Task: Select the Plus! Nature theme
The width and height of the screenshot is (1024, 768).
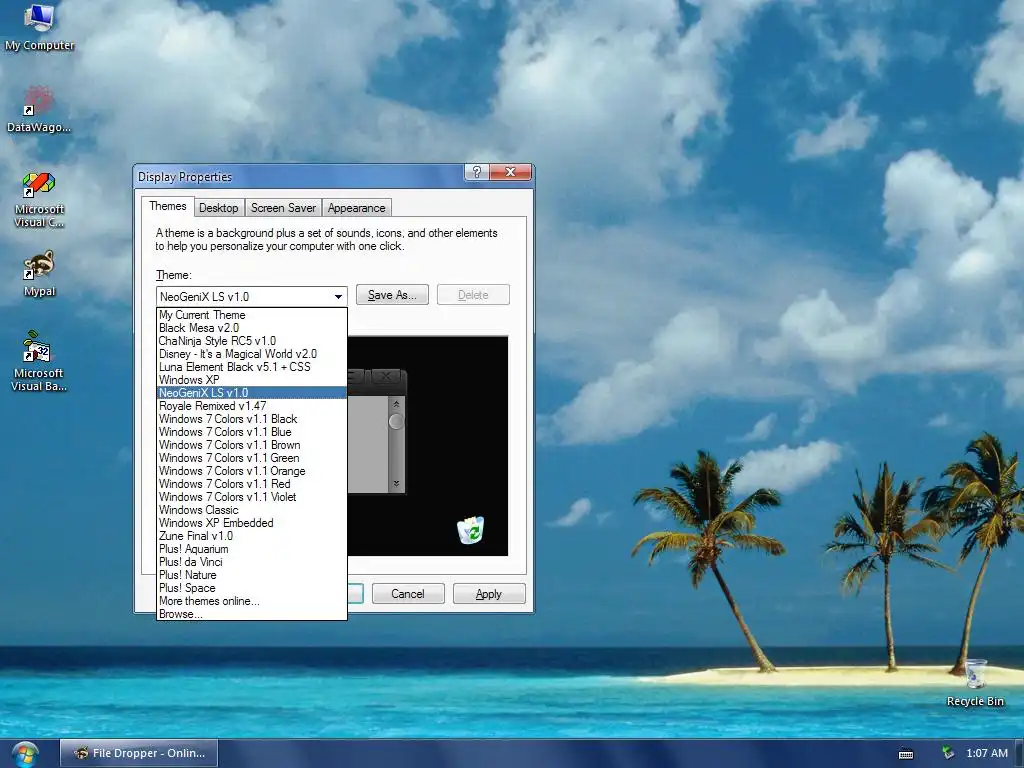Action: click(x=251, y=575)
